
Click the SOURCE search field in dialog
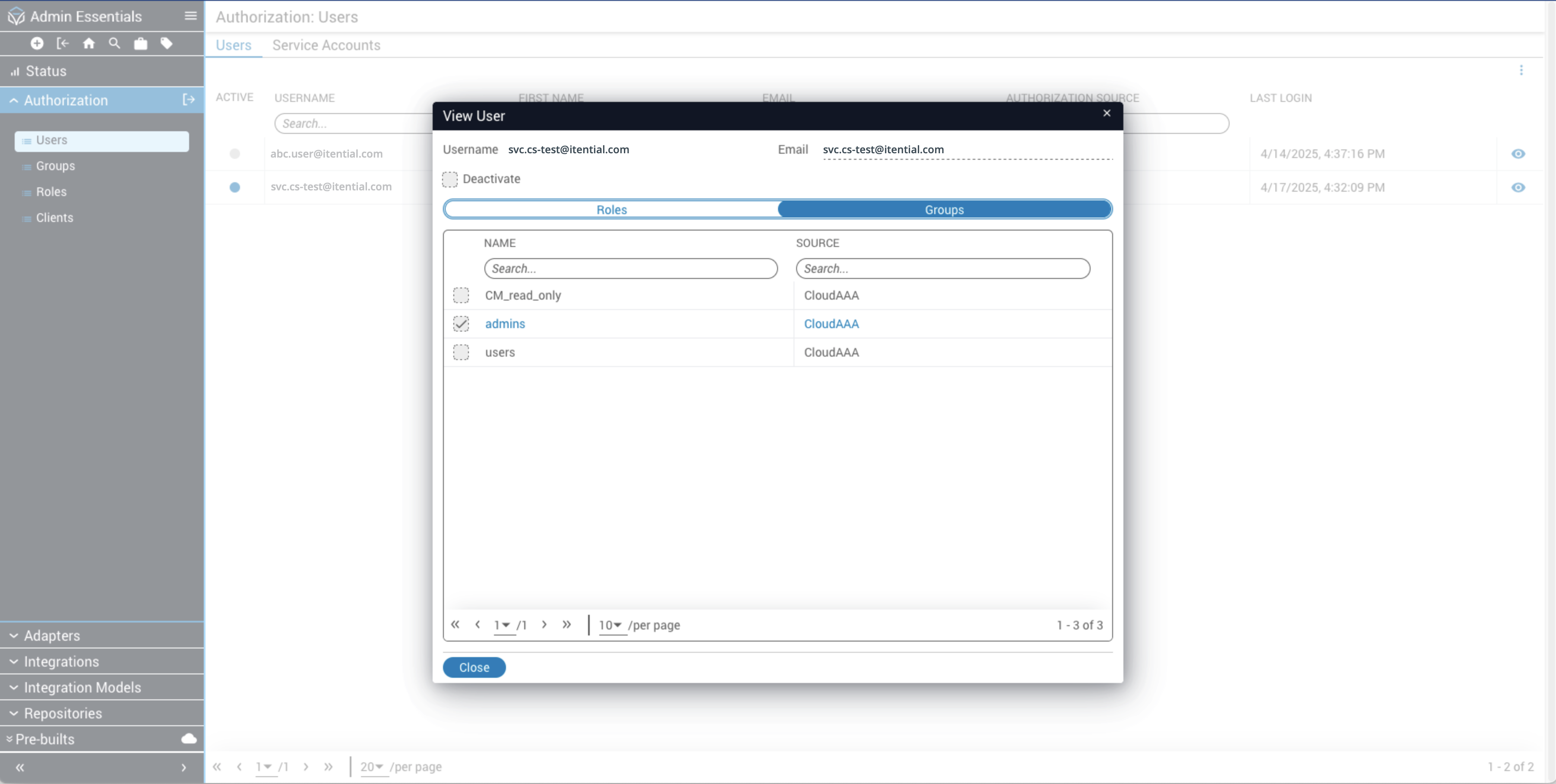click(x=942, y=269)
